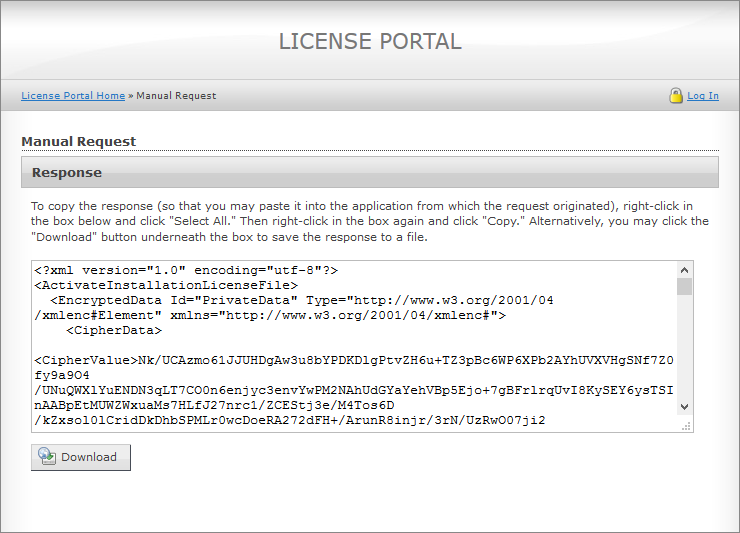Click the response box scroll up arrow
740x533 pixels.
(x=684, y=270)
